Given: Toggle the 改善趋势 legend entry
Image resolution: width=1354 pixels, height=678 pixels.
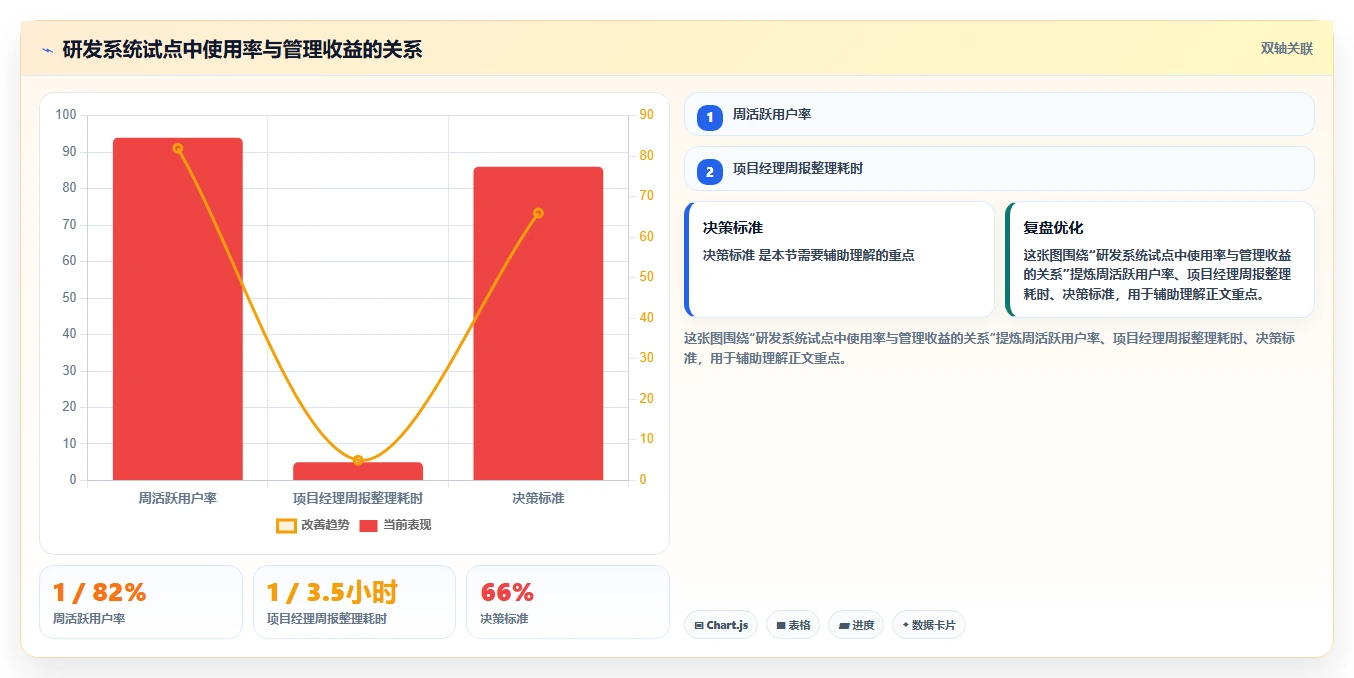Looking at the screenshot, I should click(313, 525).
